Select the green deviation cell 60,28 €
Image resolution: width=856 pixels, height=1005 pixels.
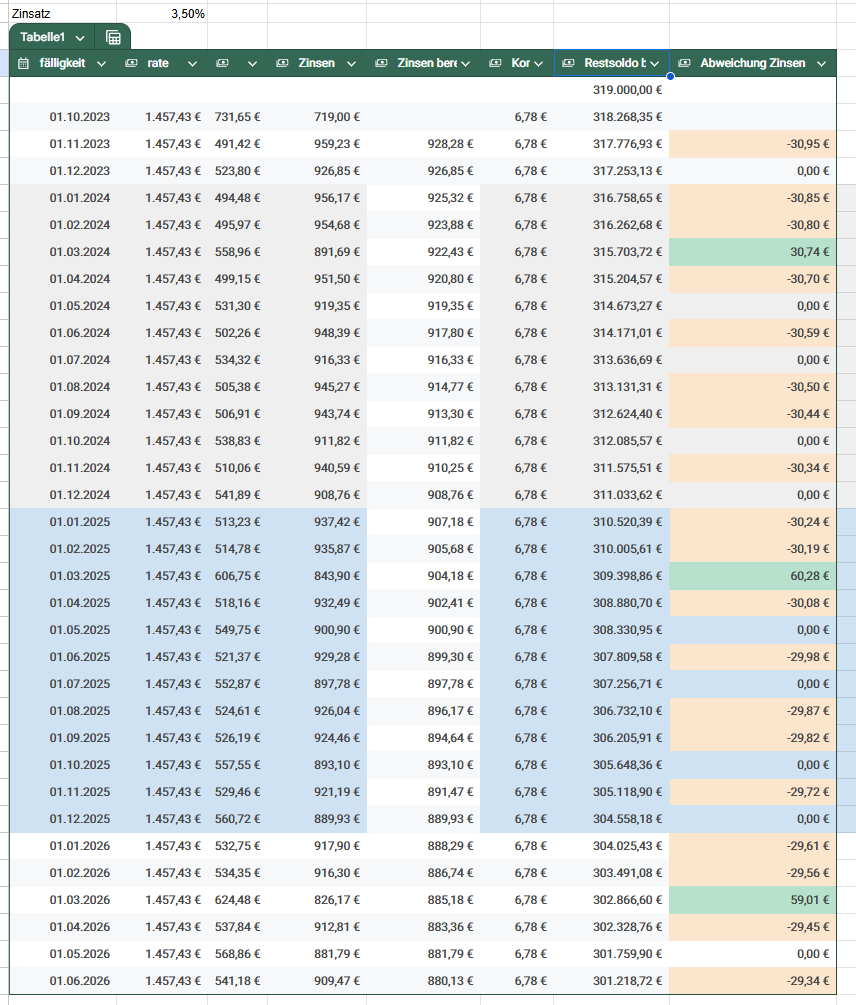click(753, 576)
